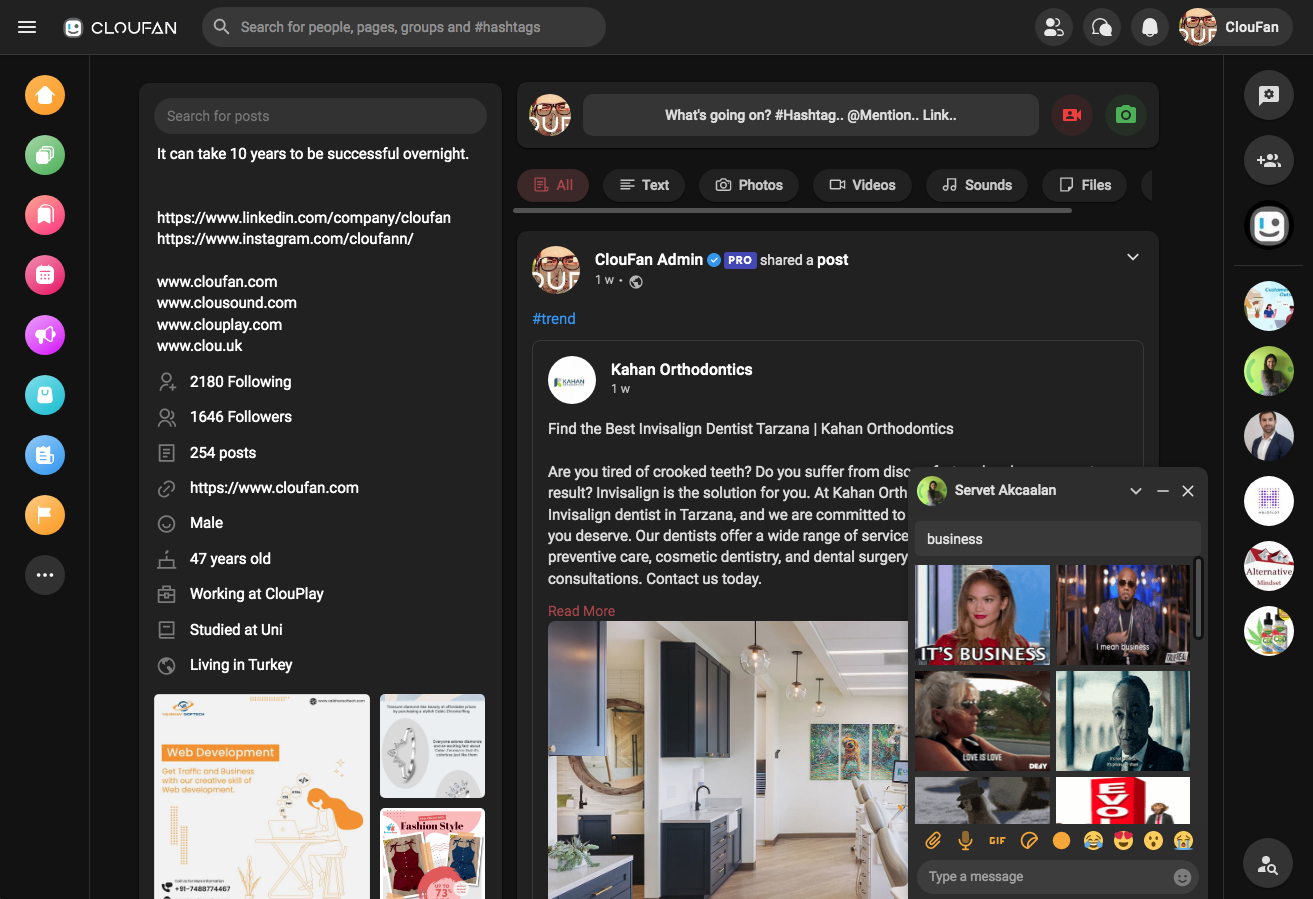
Task: Open chat with Alternative Mindset avatar
Action: coord(1269,566)
